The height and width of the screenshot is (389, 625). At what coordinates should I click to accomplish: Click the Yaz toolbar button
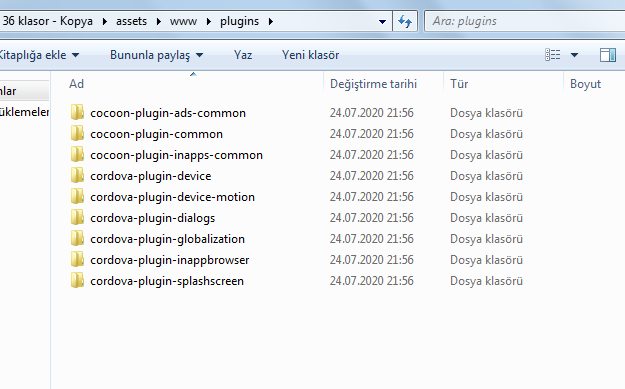[x=243, y=55]
